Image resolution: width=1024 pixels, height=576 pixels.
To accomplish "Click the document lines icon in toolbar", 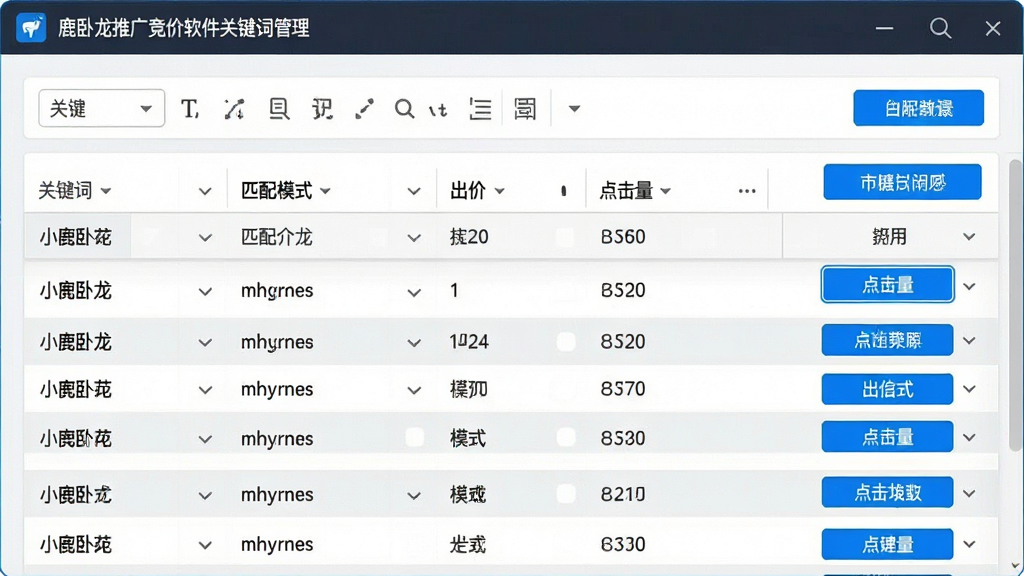I will click(x=280, y=109).
